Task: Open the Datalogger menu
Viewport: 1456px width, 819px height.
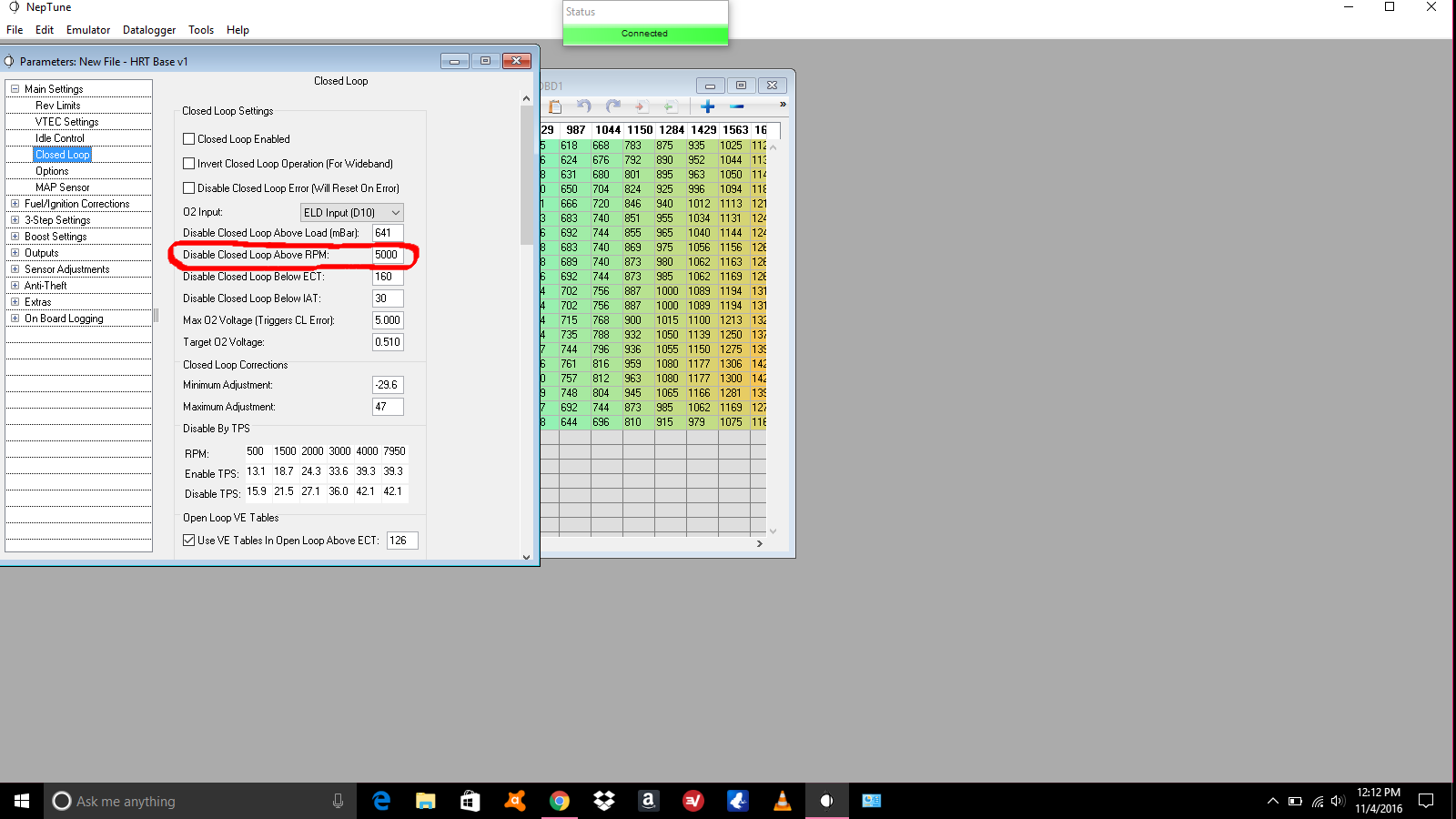Action: 149,30
